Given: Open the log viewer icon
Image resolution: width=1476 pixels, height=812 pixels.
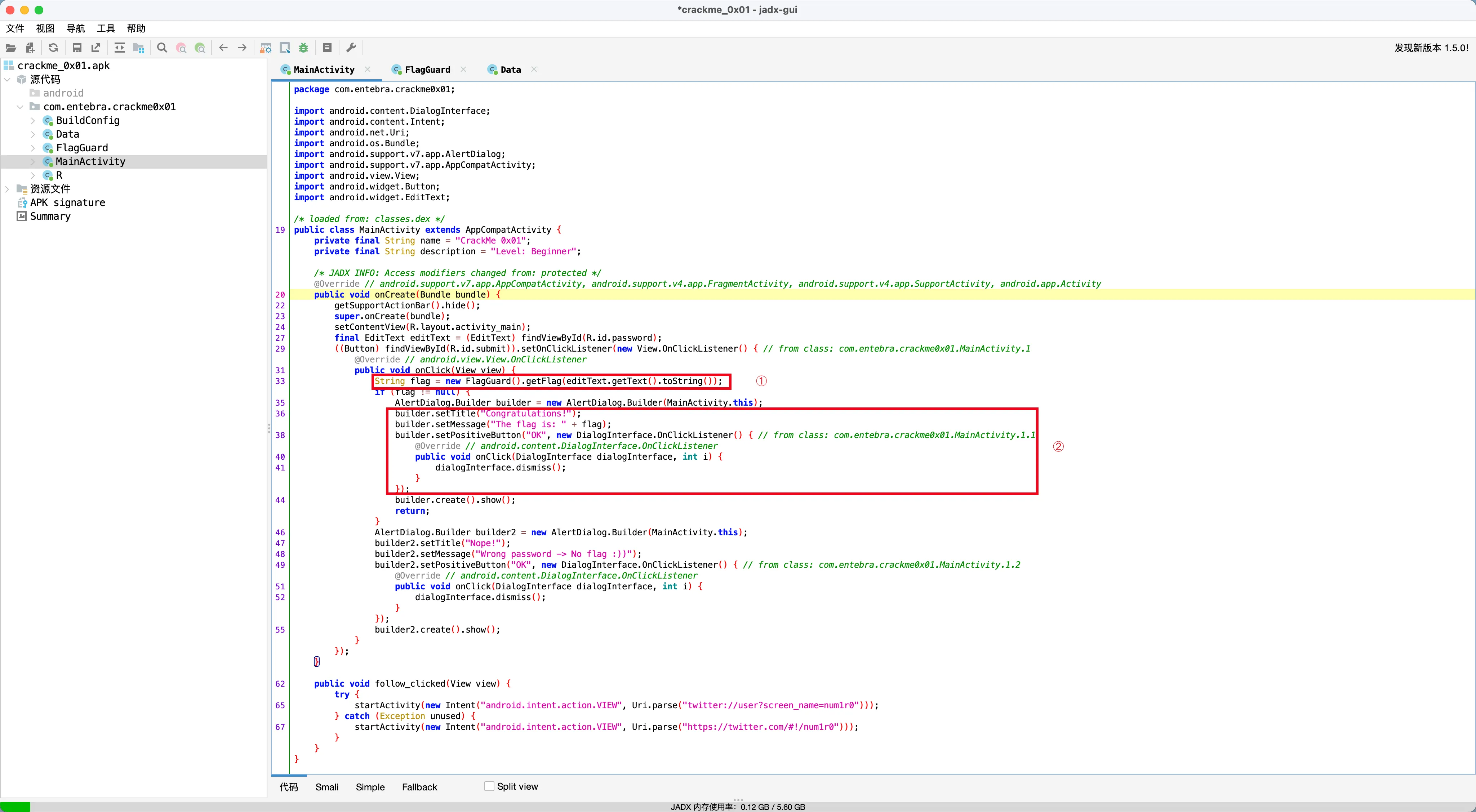Looking at the screenshot, I should (327, 48).
